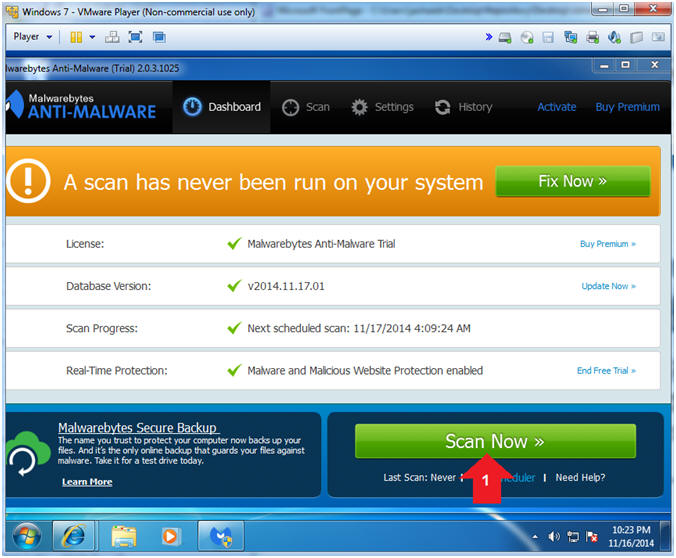Click the Action Center flag tray icon
This screenshot has width=676, height=558.
pos(592,536)
